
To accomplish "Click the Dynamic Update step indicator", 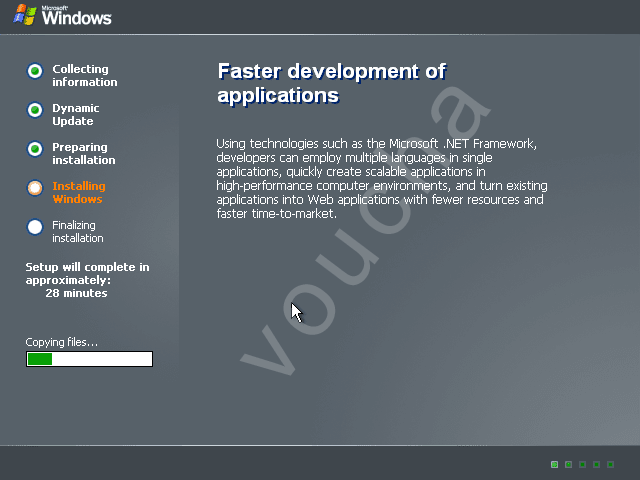I will tap(35, 110).
